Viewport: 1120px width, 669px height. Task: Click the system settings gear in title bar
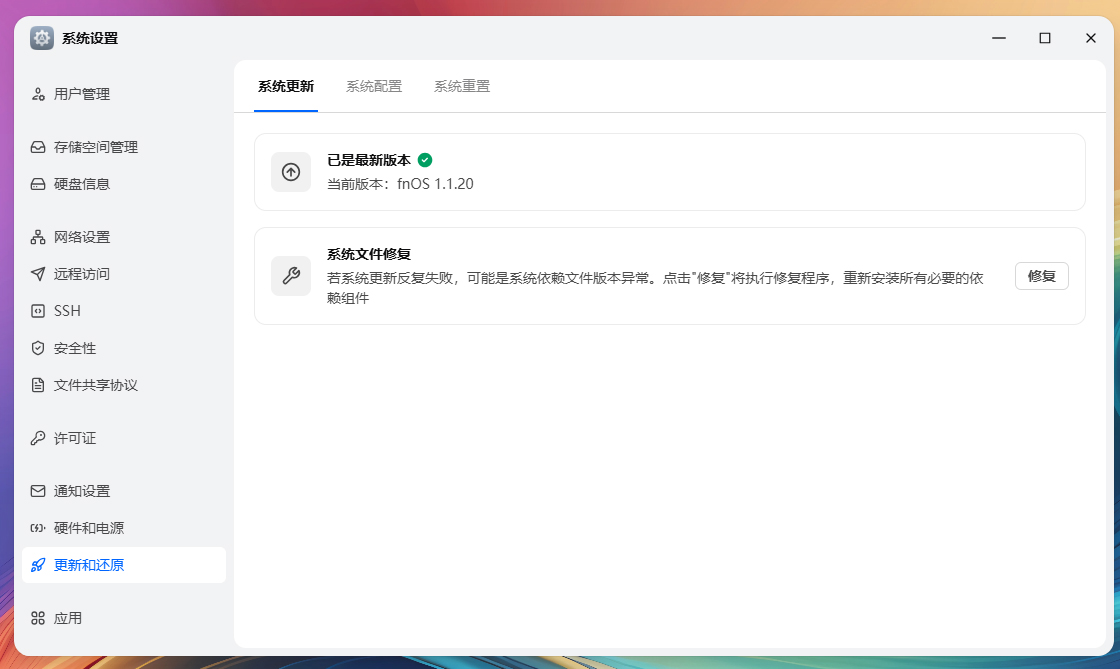(x=41, y=38)
